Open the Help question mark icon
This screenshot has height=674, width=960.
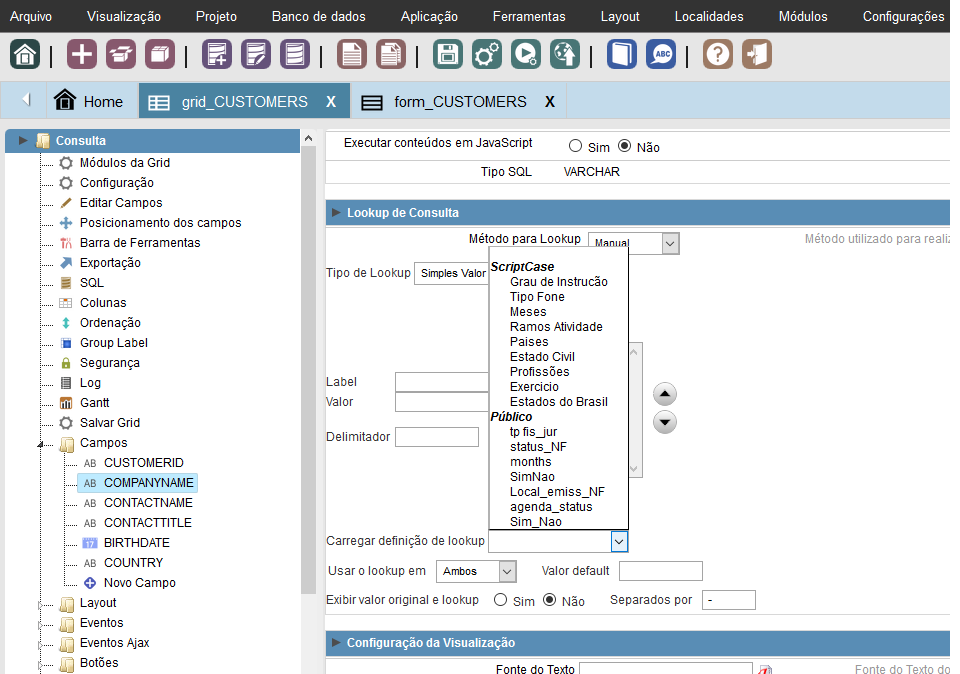717,54
